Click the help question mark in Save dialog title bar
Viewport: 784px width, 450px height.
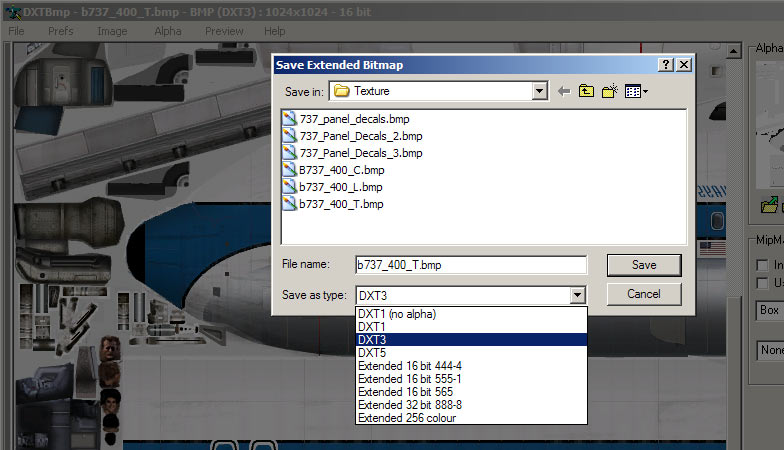pos(666,64)
